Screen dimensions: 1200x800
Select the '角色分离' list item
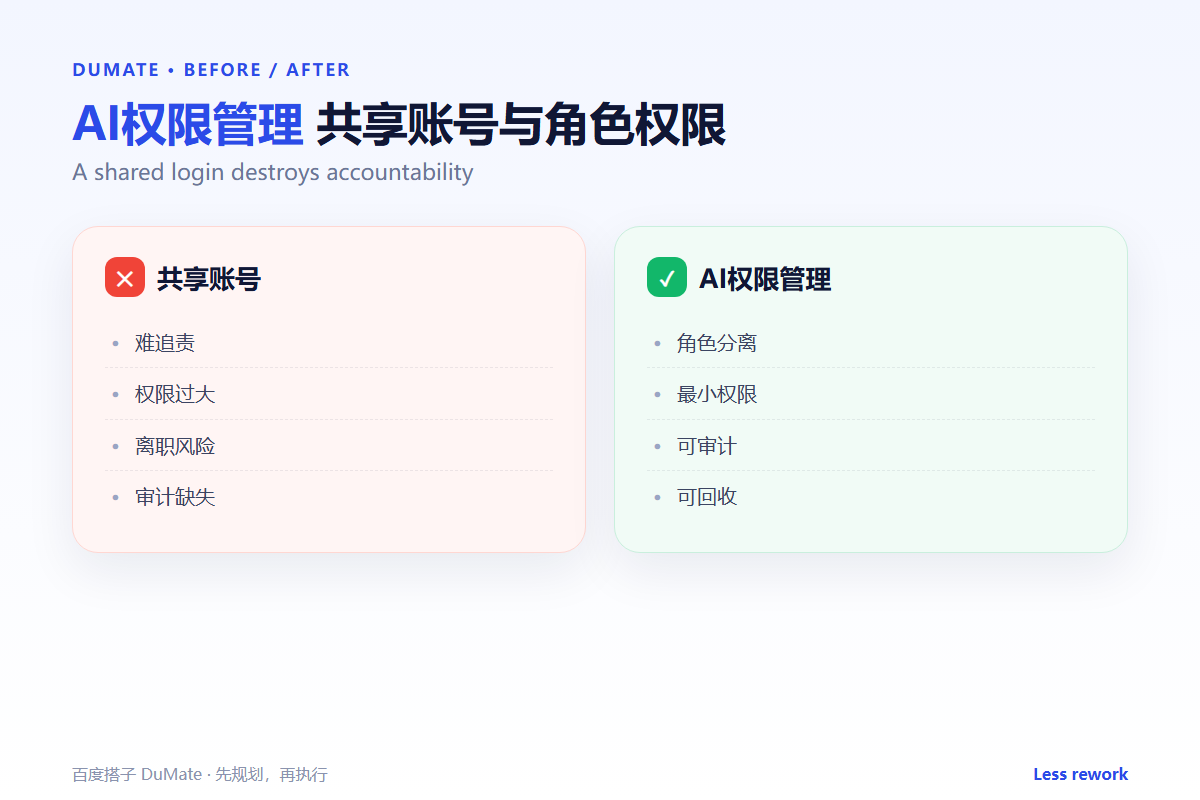point(871,343)
